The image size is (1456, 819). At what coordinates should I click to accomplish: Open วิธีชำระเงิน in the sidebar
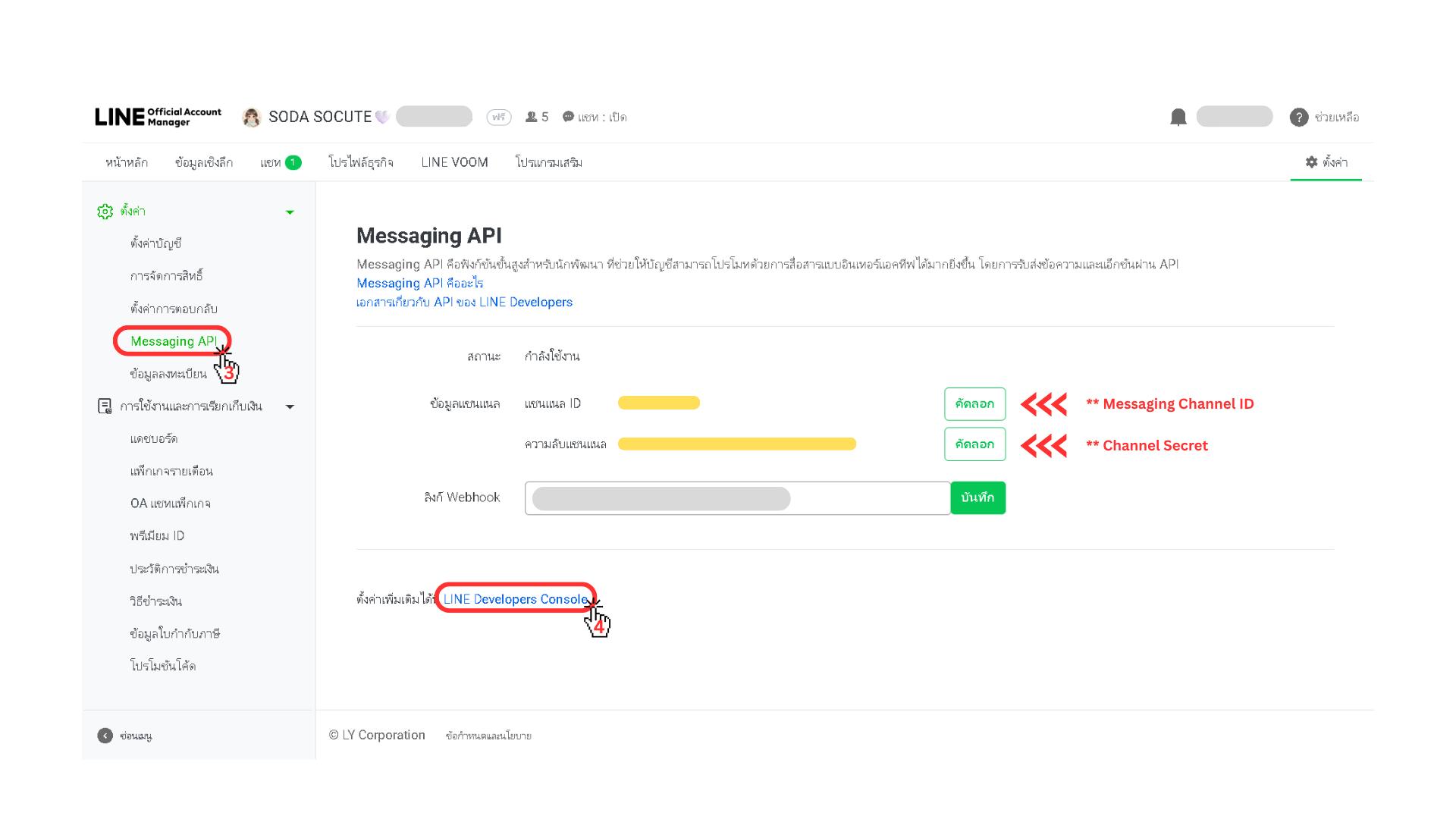(155, 601)
